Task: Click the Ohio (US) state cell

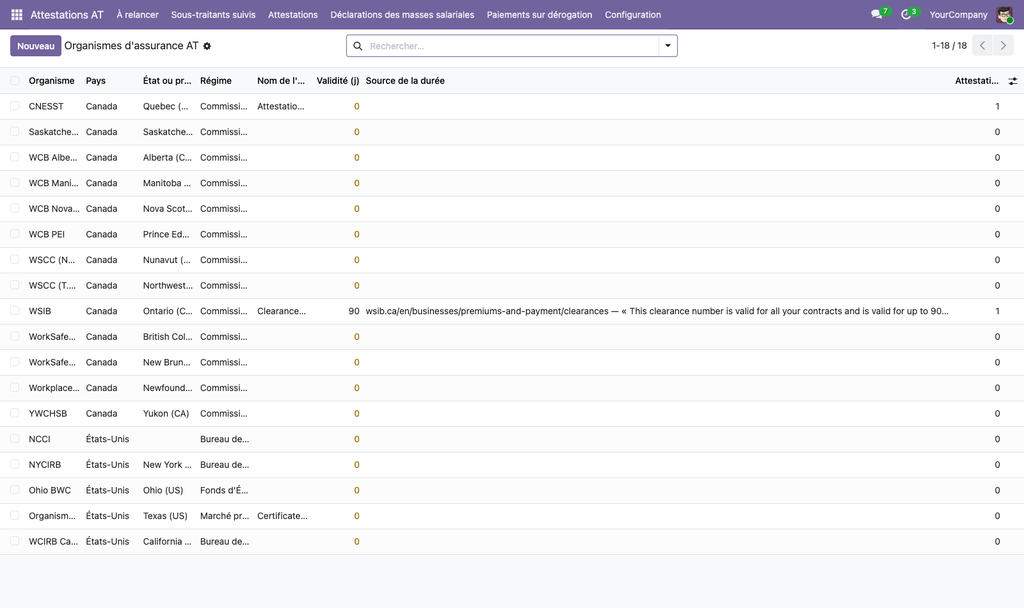Action: click(163, 490)
